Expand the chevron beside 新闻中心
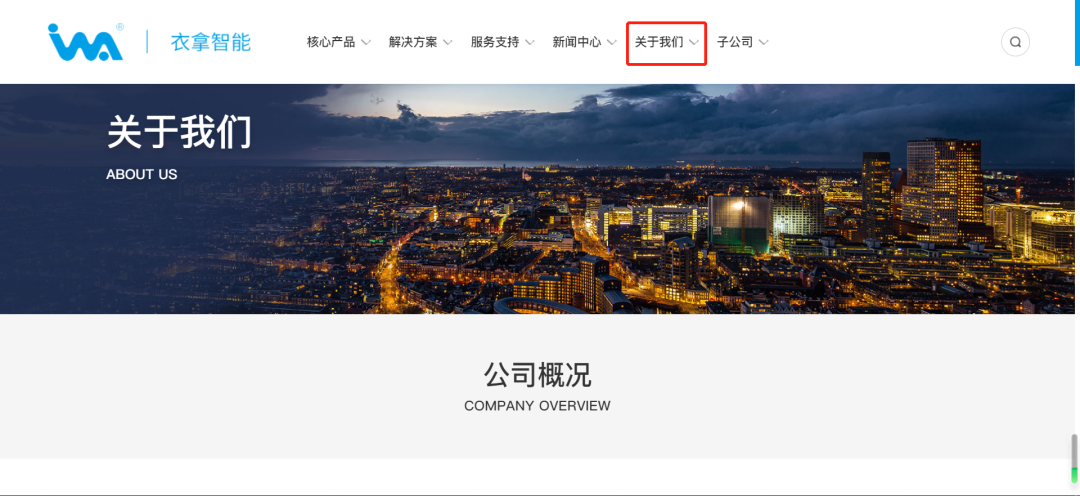Image resolution: width=1080 pixels, height=496 pixels. pyautogui.click(x=612, y=43)
